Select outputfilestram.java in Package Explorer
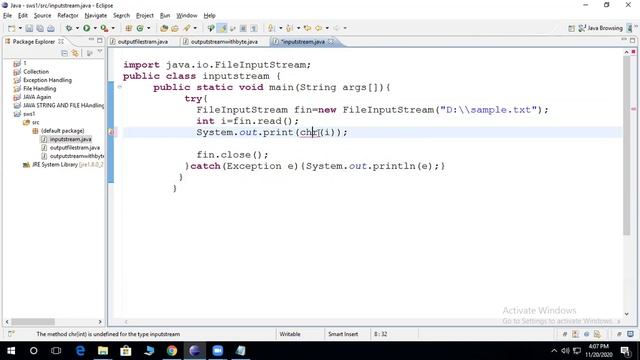The width and height of the screenshot is (640, 360). [75, 148]
